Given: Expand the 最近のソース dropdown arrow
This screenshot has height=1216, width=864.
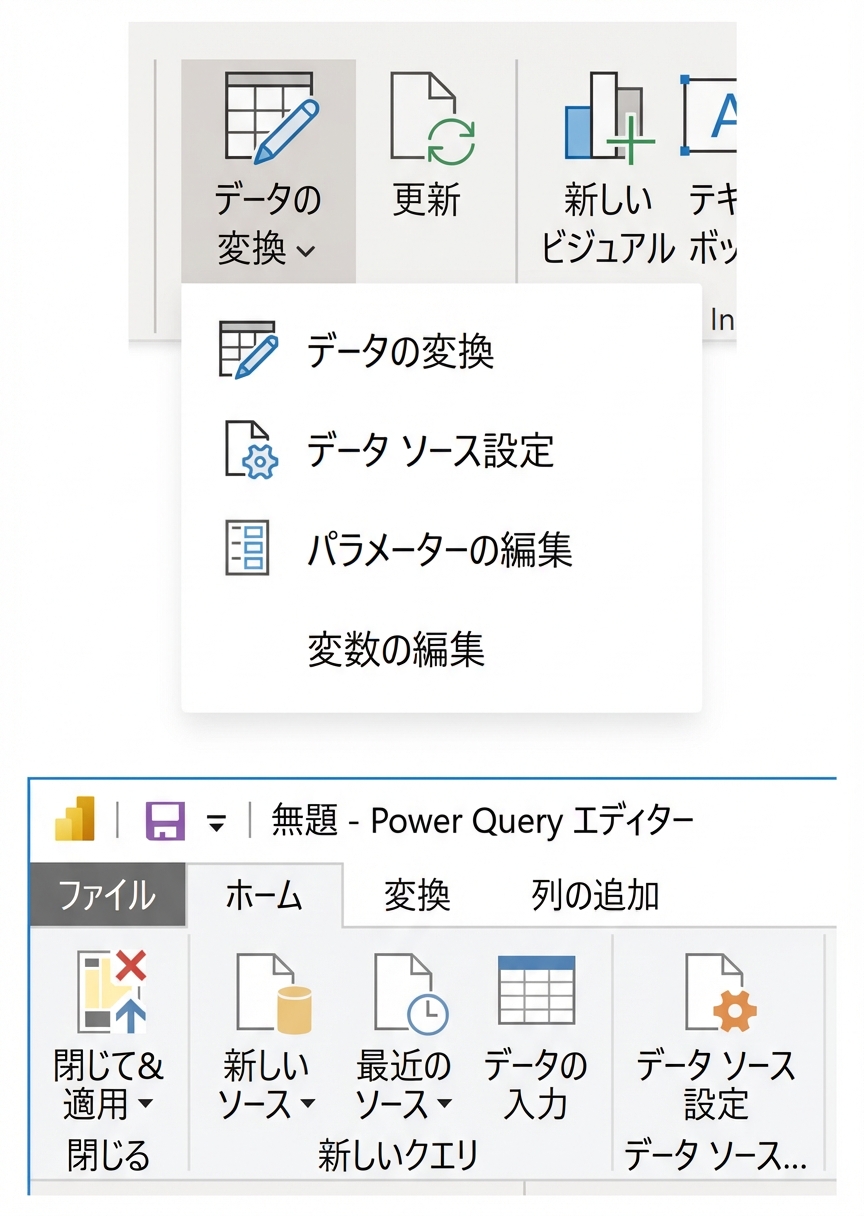Looking at the screenshot, I should coord(444,1105).
